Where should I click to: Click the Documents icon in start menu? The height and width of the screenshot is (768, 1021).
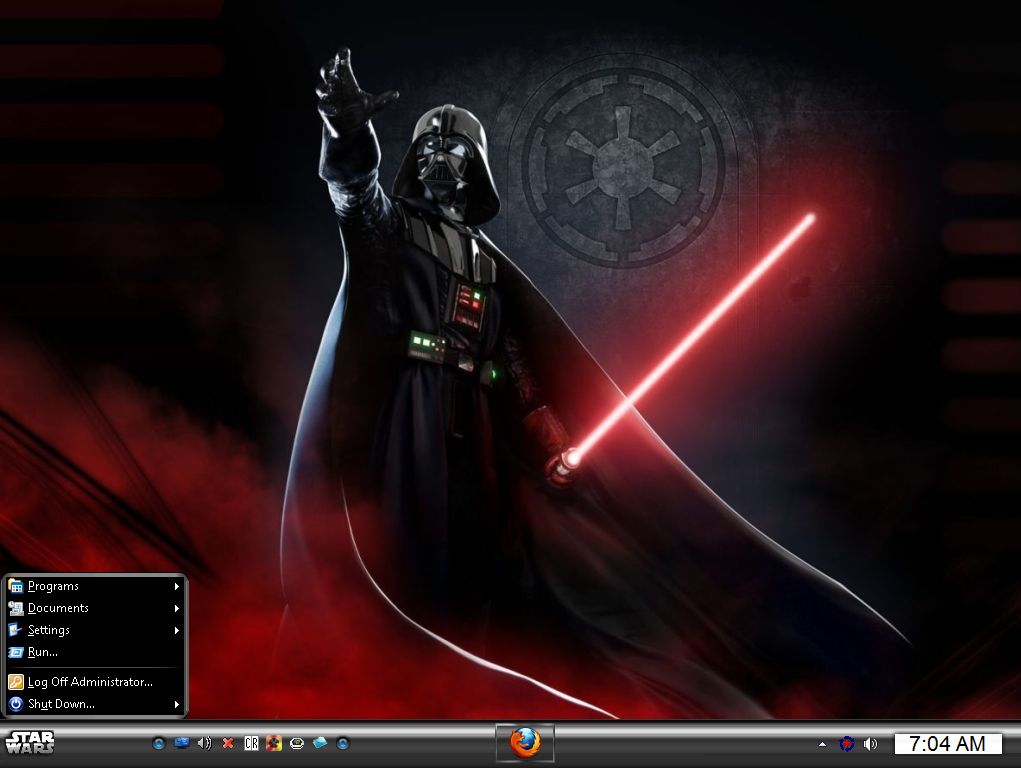tap(16, 608)
